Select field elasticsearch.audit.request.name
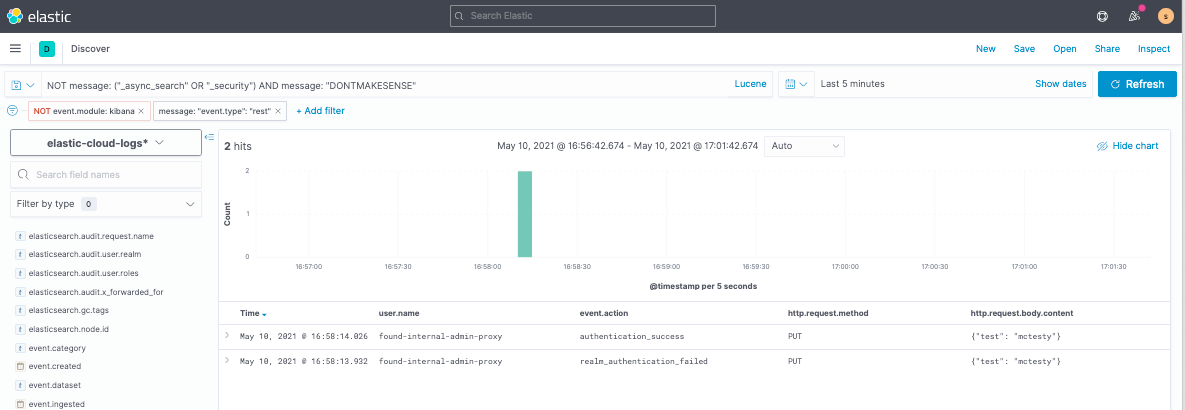Image resolution: width=1185 pixels, height=410 pixels. pyautogui.click(x=91, y=236)
